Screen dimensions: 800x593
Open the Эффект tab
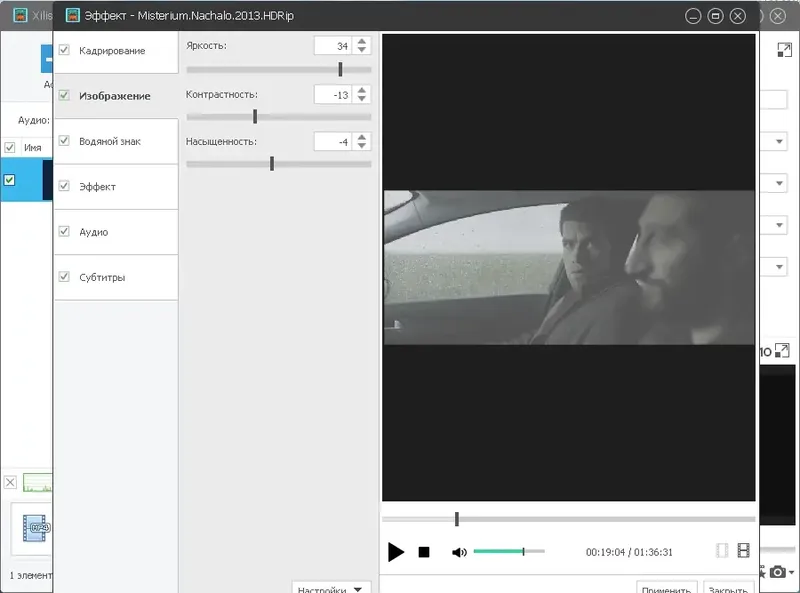coord(116,187)
